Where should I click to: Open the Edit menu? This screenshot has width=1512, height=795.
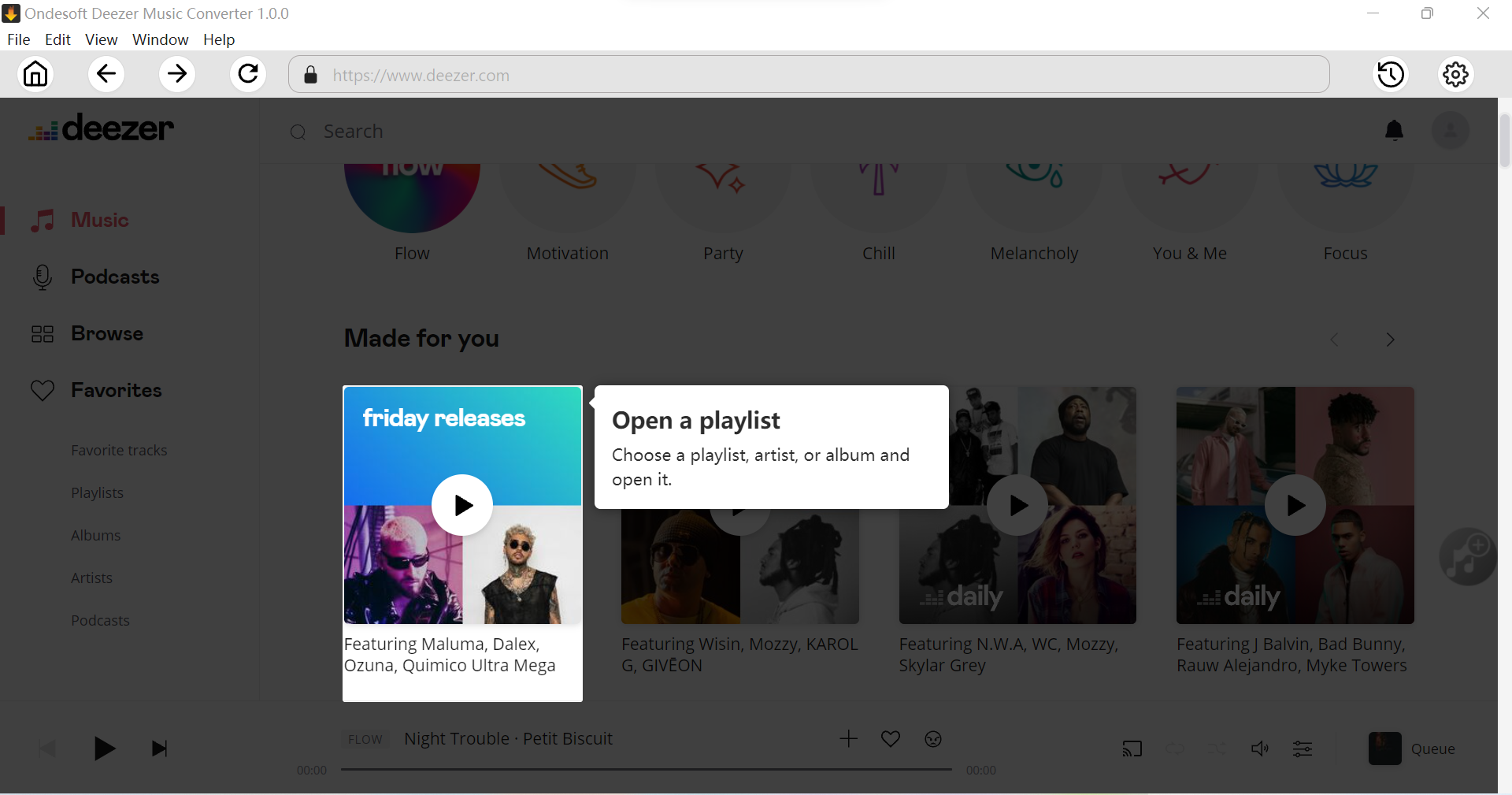coord(57,39)
